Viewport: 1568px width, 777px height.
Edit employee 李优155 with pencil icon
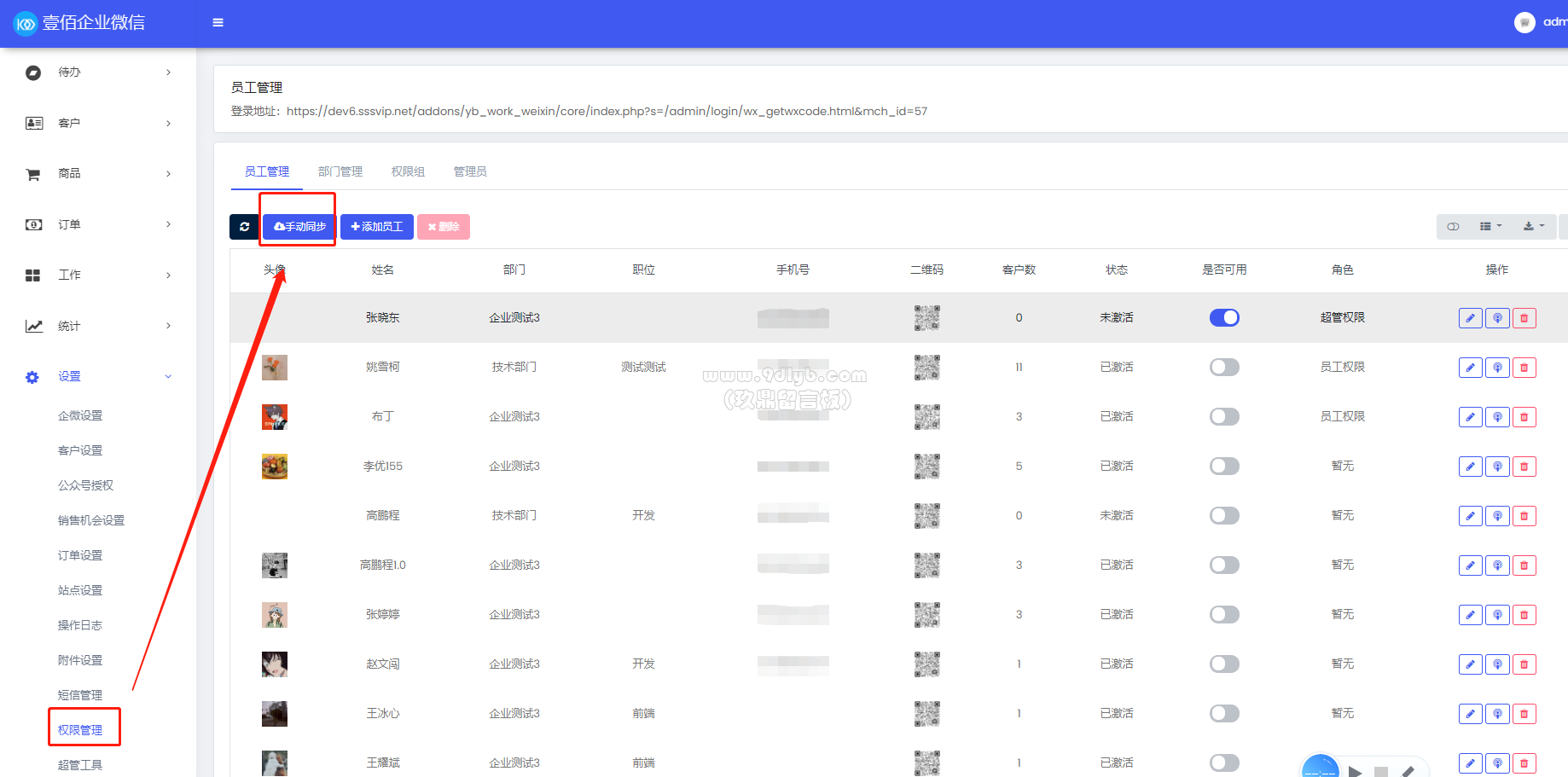point(1470,467)
